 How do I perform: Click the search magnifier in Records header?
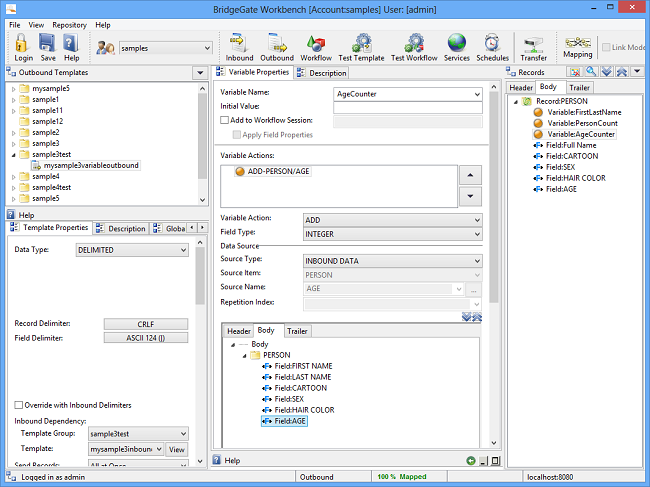591,72
